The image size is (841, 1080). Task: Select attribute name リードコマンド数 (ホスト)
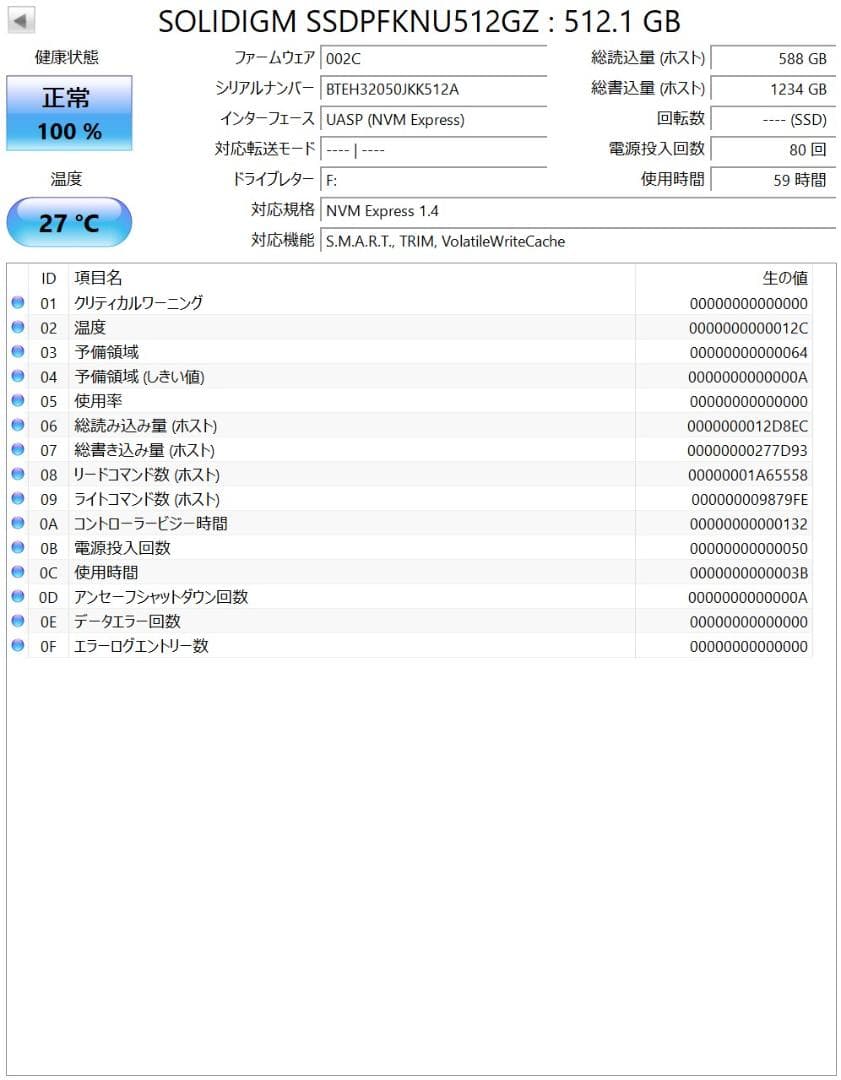147,474
